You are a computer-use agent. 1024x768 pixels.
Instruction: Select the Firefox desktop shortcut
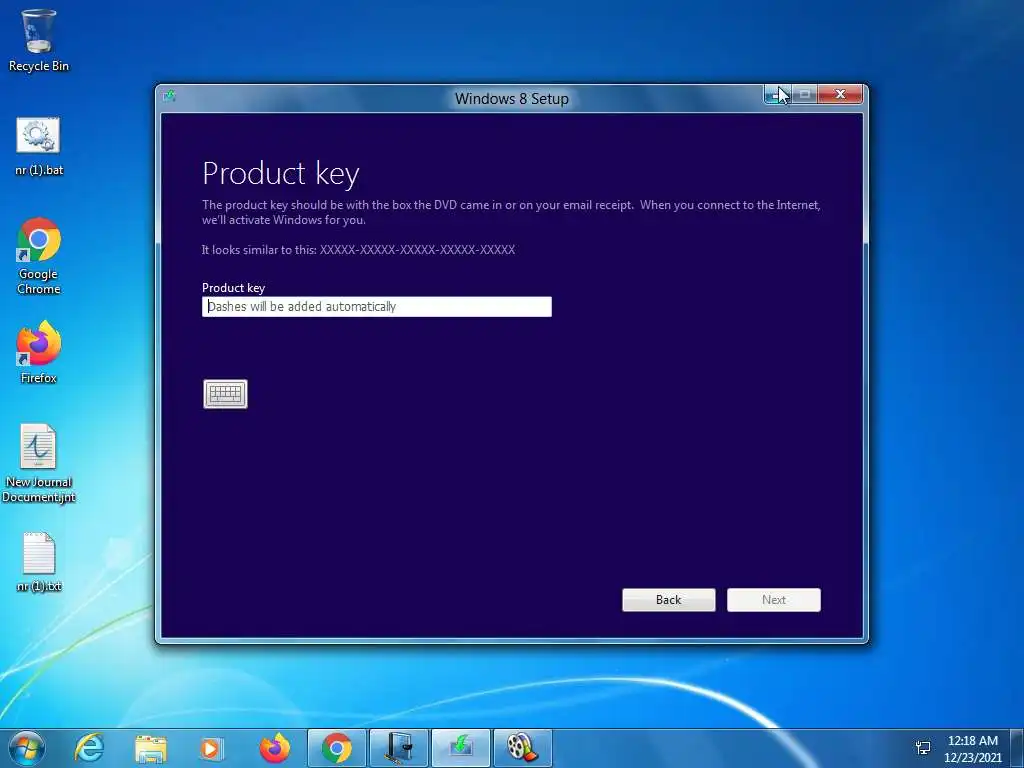point(39,352)
